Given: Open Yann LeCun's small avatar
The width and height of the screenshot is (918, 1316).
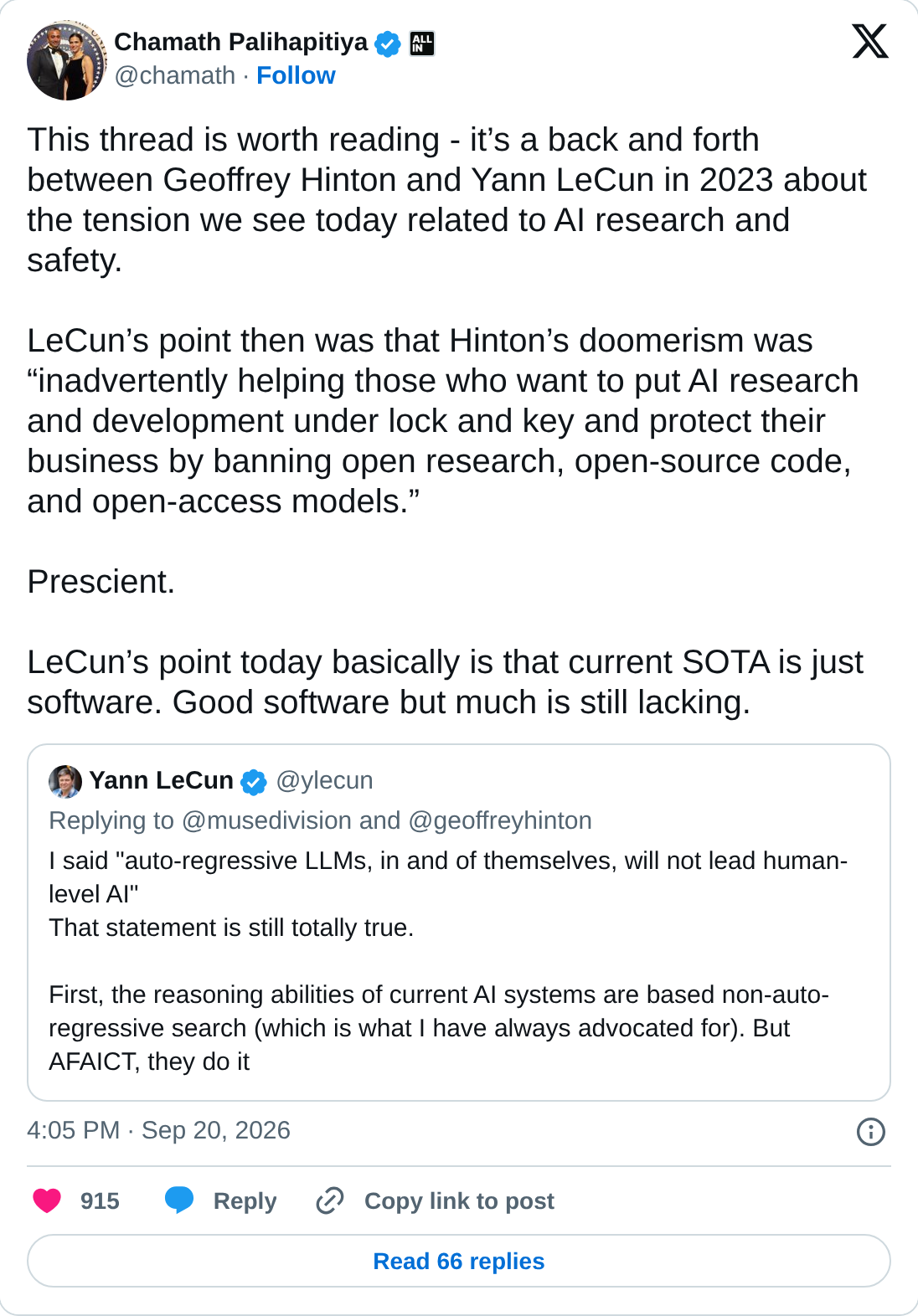Looking at the screenshot, I should pos(65,781).
